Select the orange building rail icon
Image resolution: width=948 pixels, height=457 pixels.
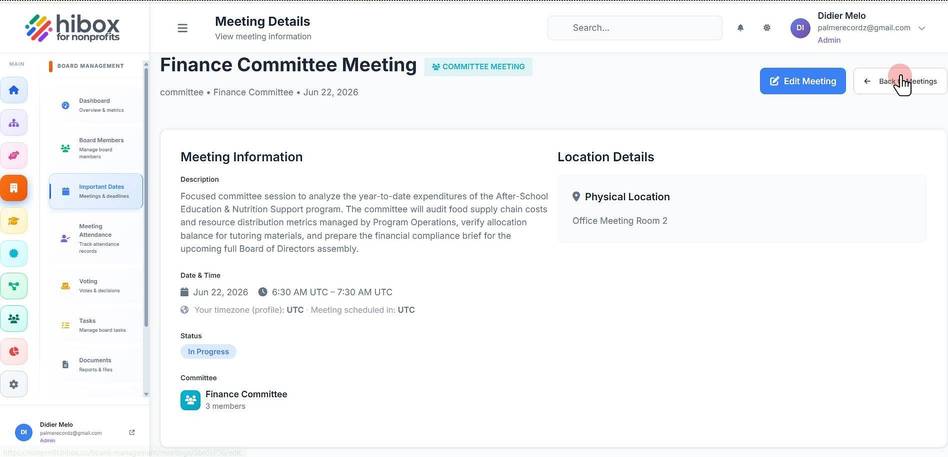pyautogui.click(x=14, y=188)
